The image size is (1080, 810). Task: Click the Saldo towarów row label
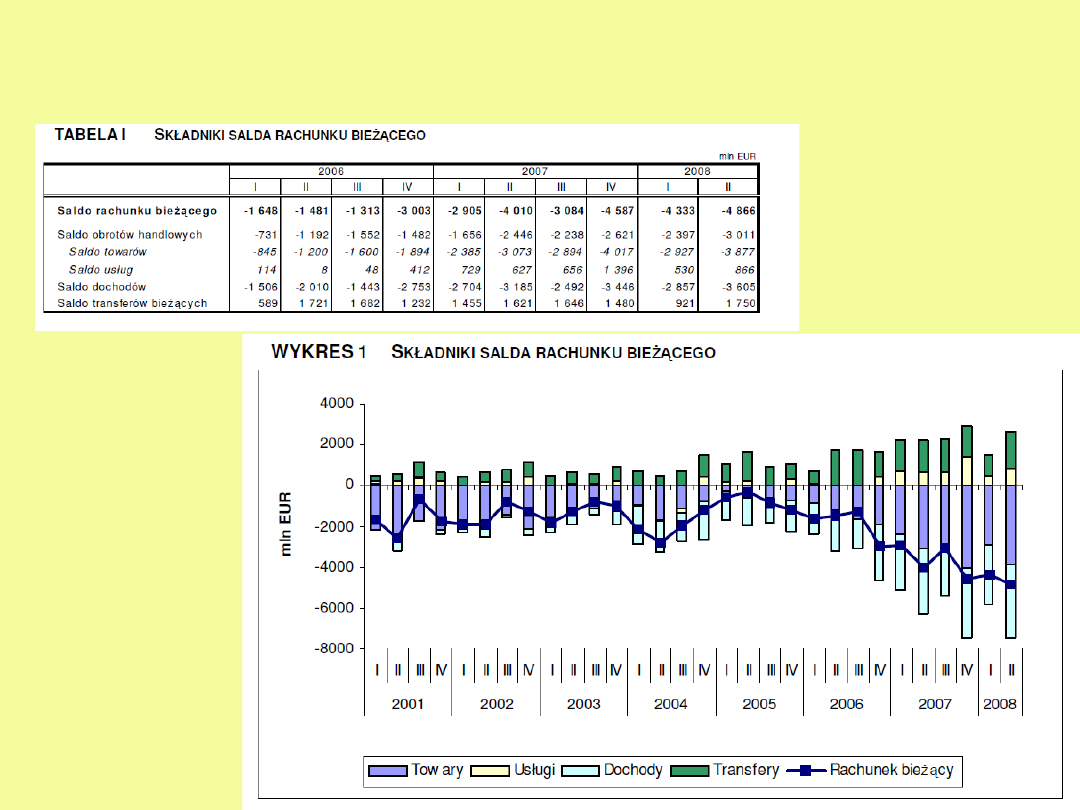(108, 252)
